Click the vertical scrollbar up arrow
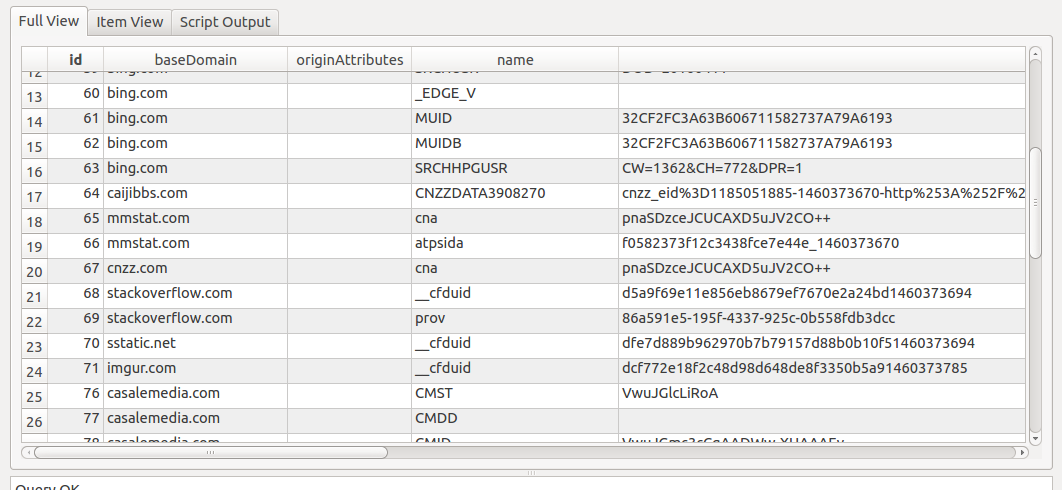Screen dimensions: 1062x490 1035,53
